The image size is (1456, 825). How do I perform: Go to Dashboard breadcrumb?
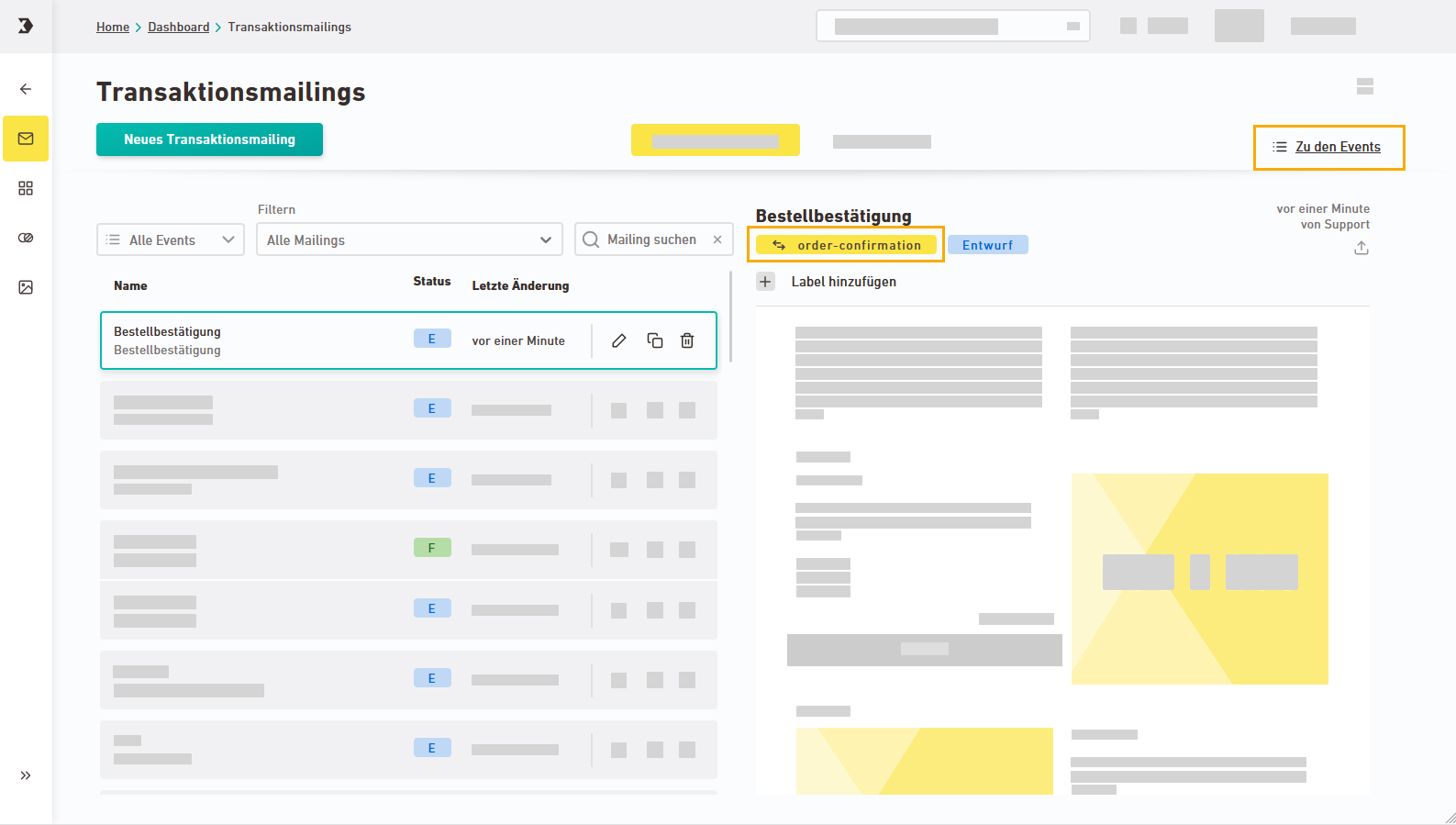179,27
